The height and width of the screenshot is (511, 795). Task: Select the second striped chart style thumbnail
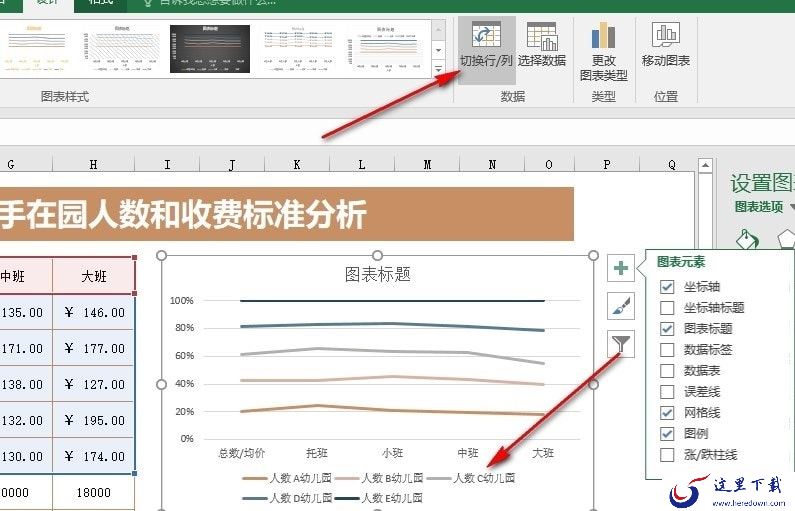(123, 48)
